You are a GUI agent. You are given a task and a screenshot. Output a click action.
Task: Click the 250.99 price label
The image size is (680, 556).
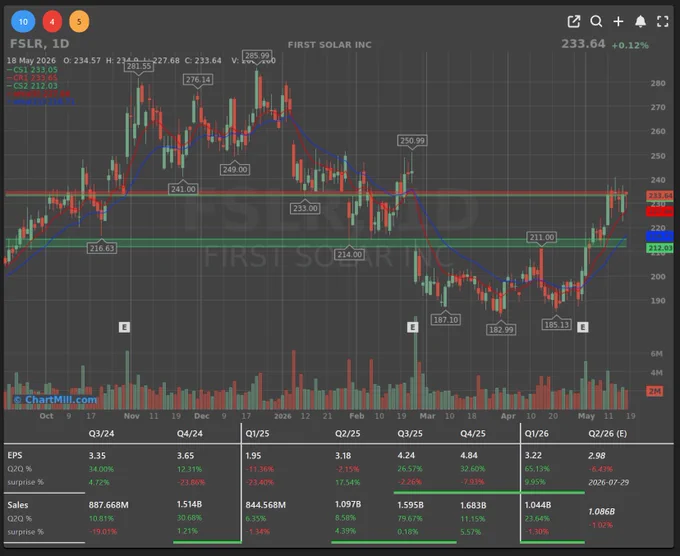412,141
